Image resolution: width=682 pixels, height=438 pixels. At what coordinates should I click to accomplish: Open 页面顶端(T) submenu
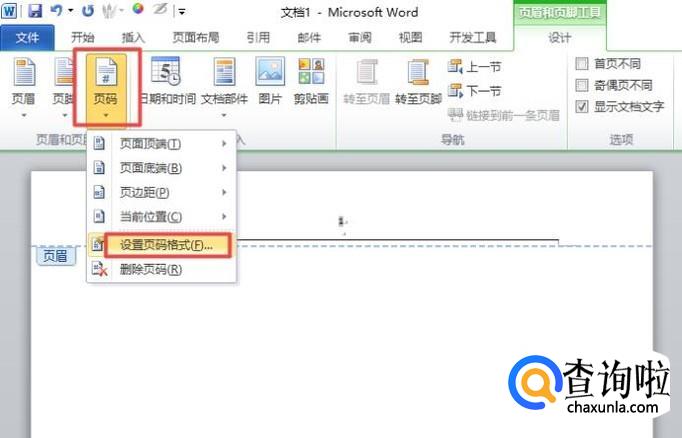162,144
